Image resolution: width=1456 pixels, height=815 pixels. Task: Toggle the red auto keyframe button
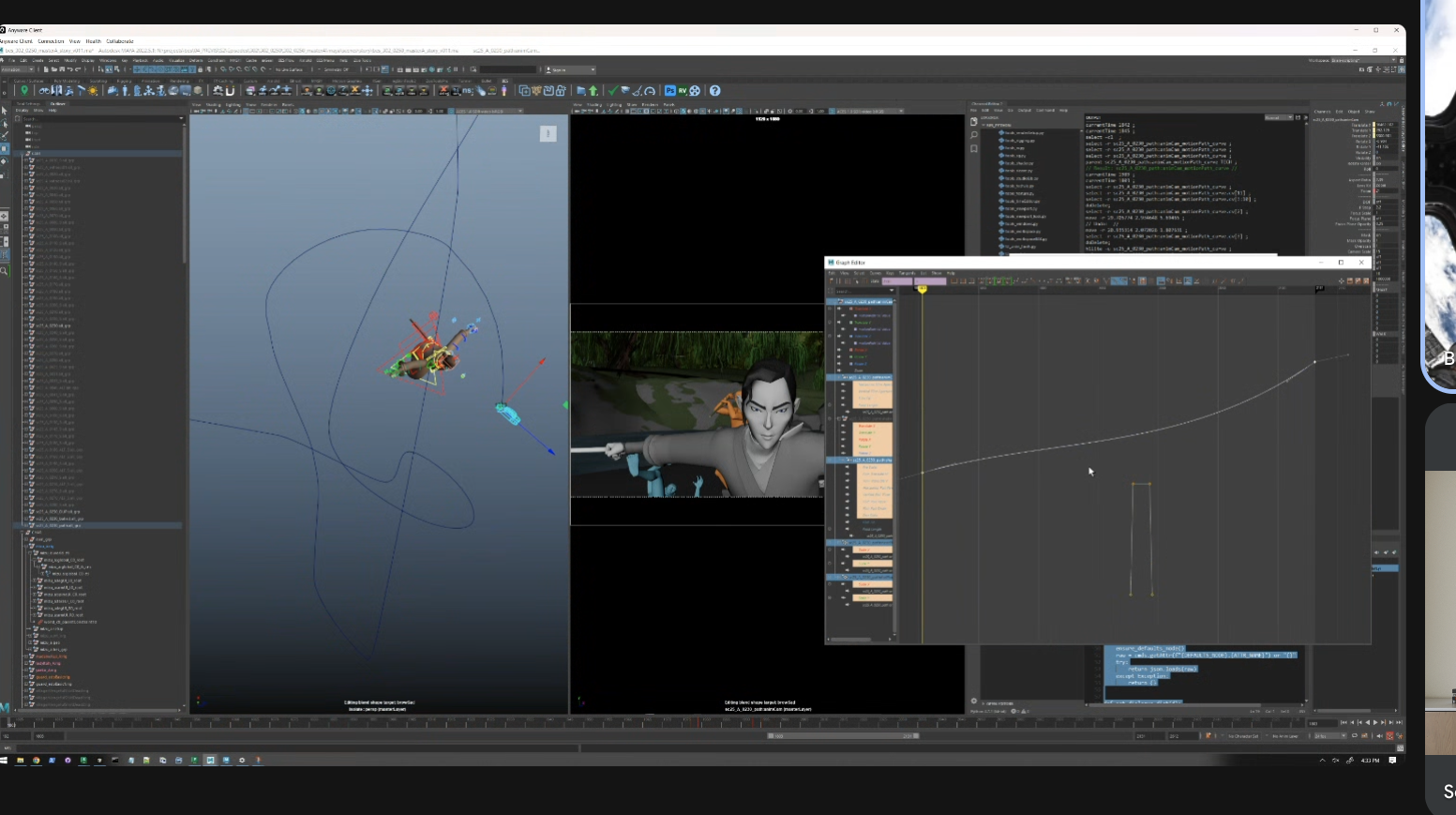[1389, 736]
